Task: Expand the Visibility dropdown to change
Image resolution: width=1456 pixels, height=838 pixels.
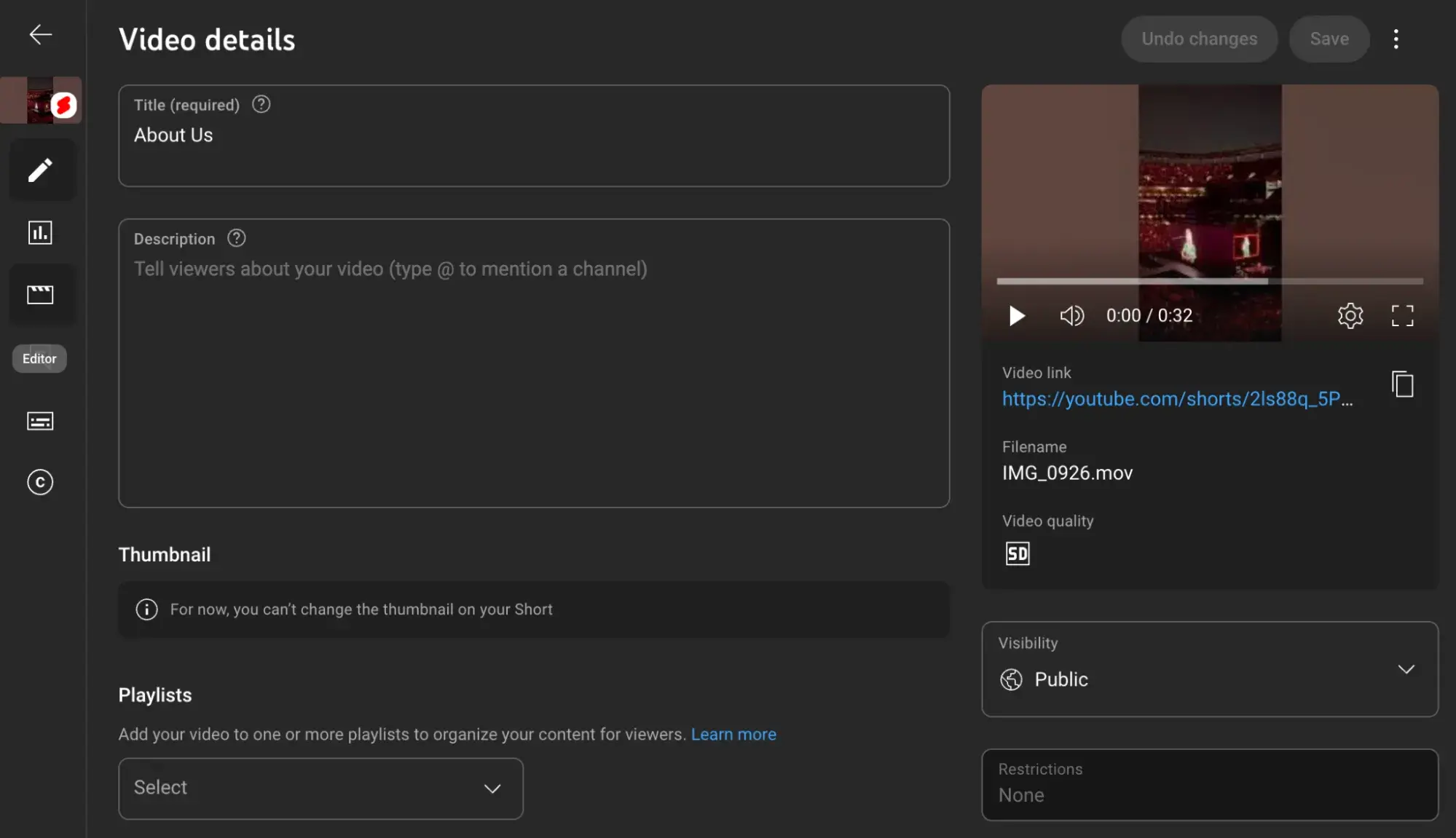Action: 1405,670
